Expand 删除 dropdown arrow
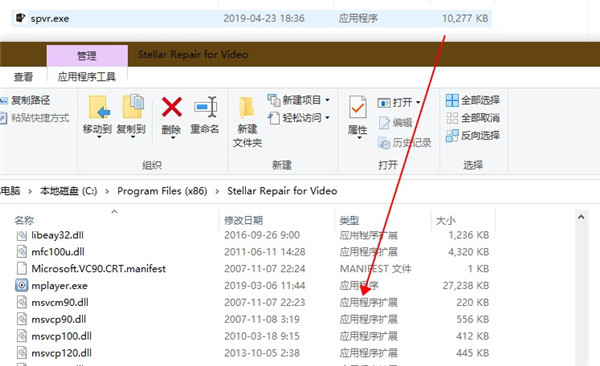The image size is (600, 366). (172, 137)
